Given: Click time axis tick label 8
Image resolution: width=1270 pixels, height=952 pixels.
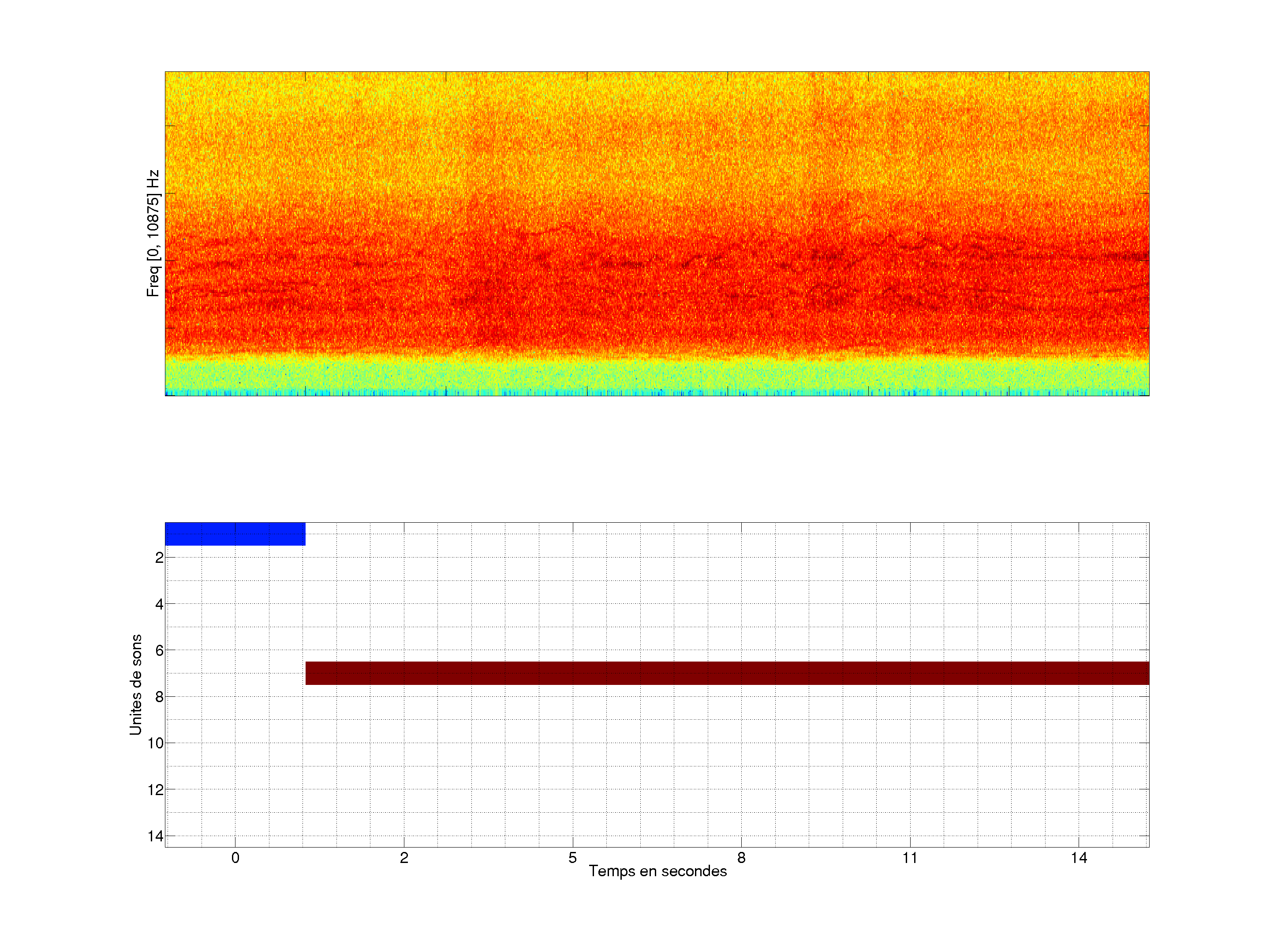Looking at the screenshot, I should point(741,858).
